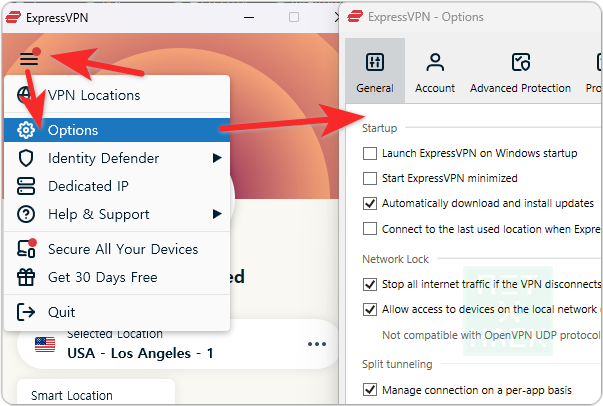The height and width of the screenshot is (406, 603).
Task: Click the Identity Defender shield icon
Action: 28,158
